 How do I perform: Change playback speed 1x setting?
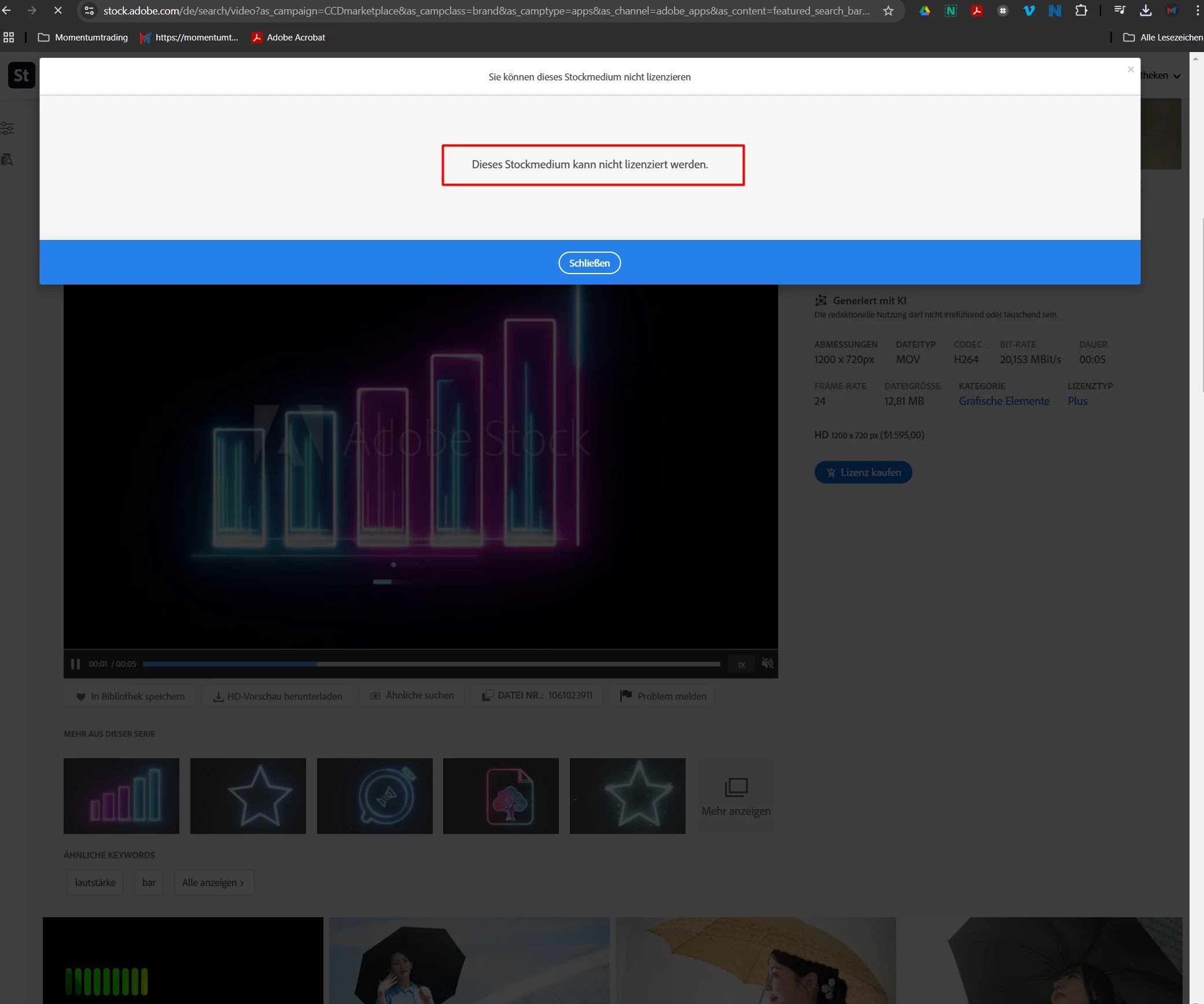(741, 665)
